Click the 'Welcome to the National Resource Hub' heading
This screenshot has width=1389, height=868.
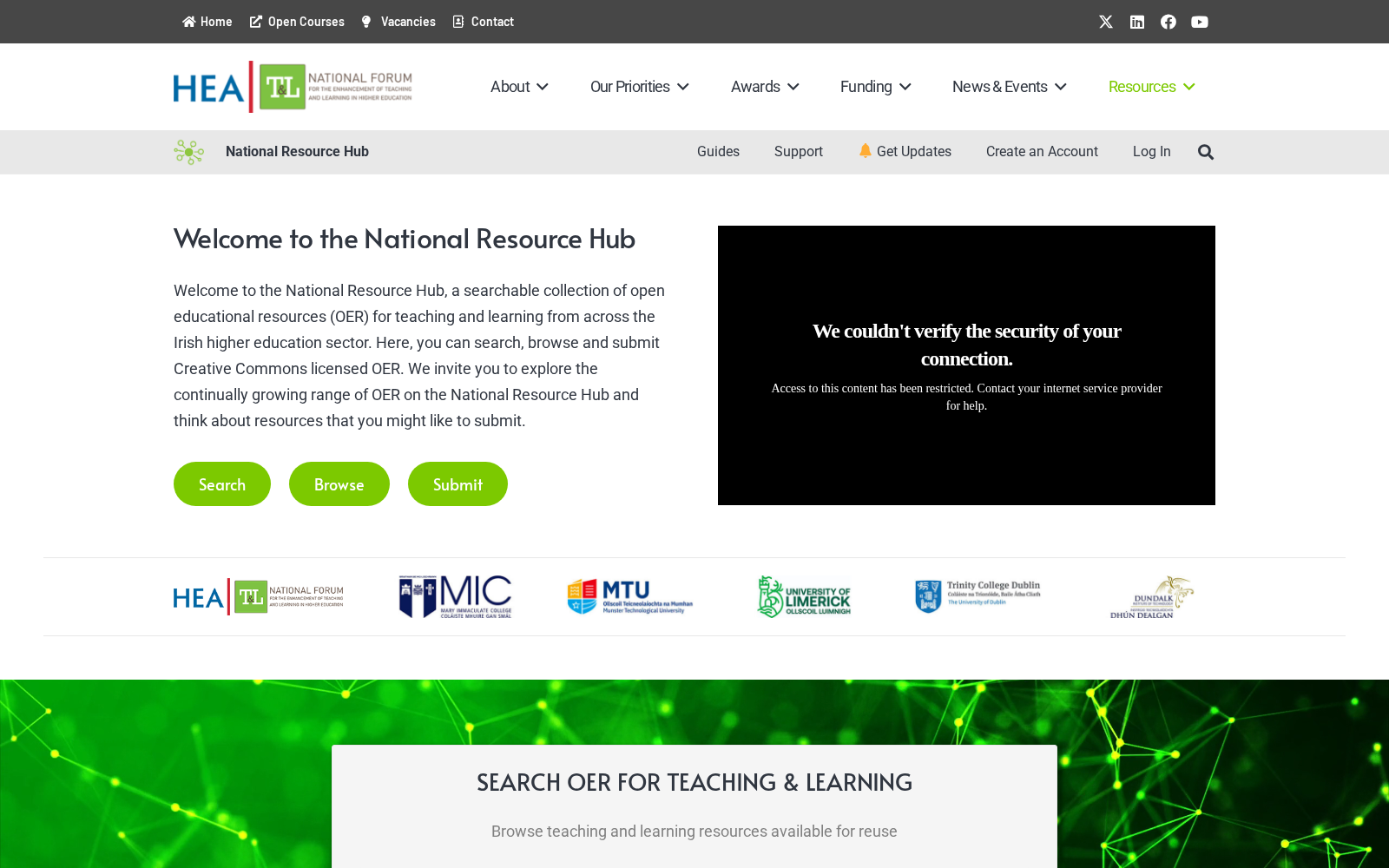(405, 239)
